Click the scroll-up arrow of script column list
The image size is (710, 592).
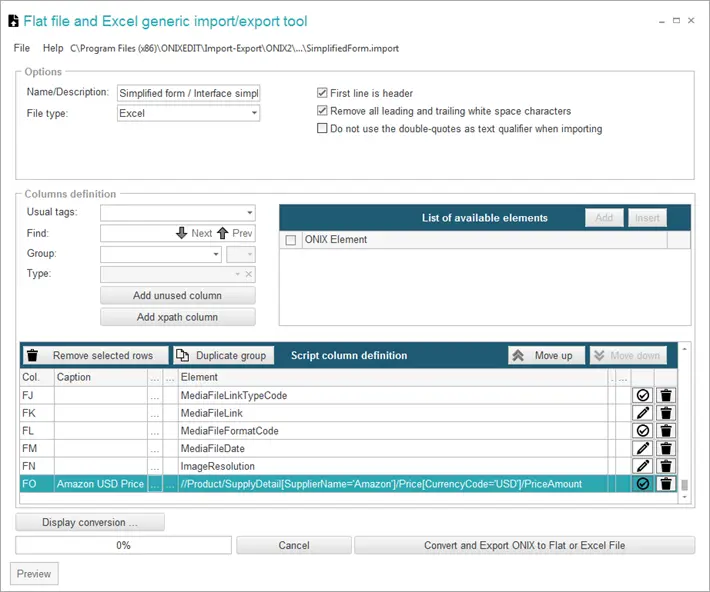pyautogui.click(x=684, y=349)
